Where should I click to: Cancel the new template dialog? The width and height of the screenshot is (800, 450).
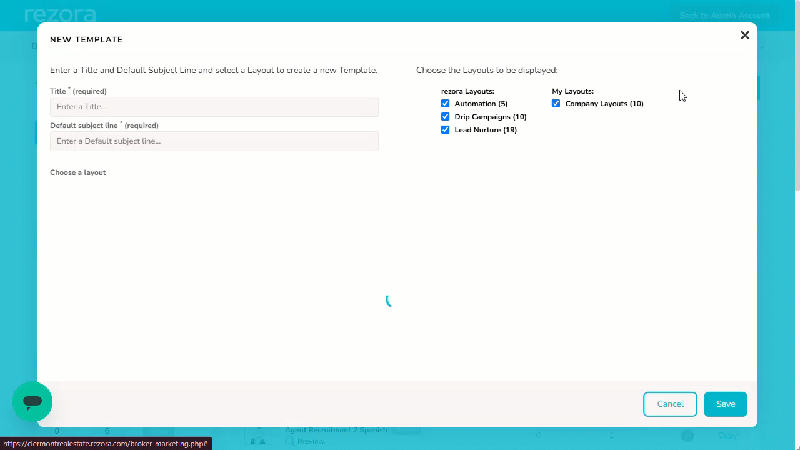click(670, 404)
